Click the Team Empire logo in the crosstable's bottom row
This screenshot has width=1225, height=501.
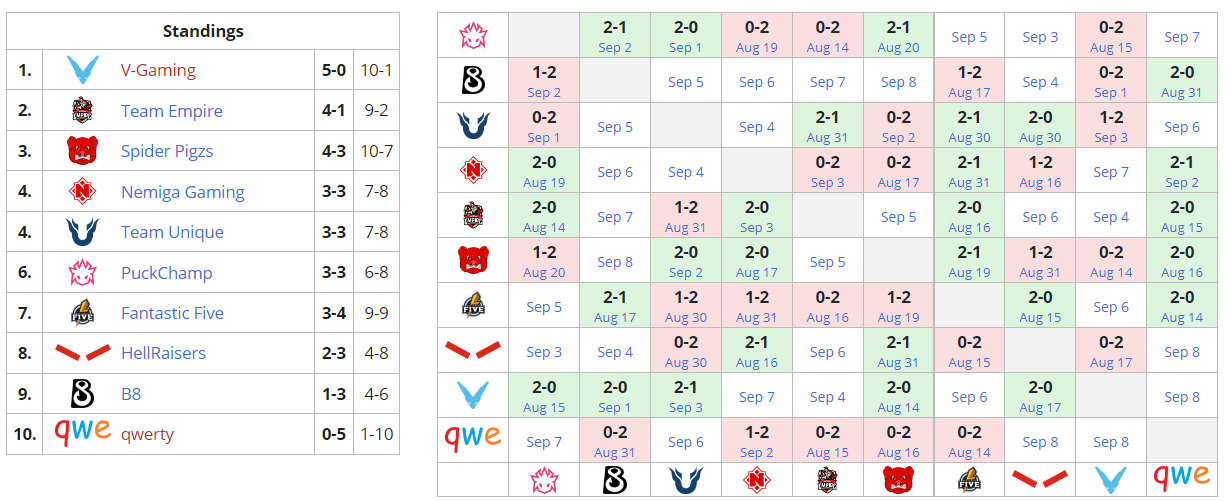point(827,480)
